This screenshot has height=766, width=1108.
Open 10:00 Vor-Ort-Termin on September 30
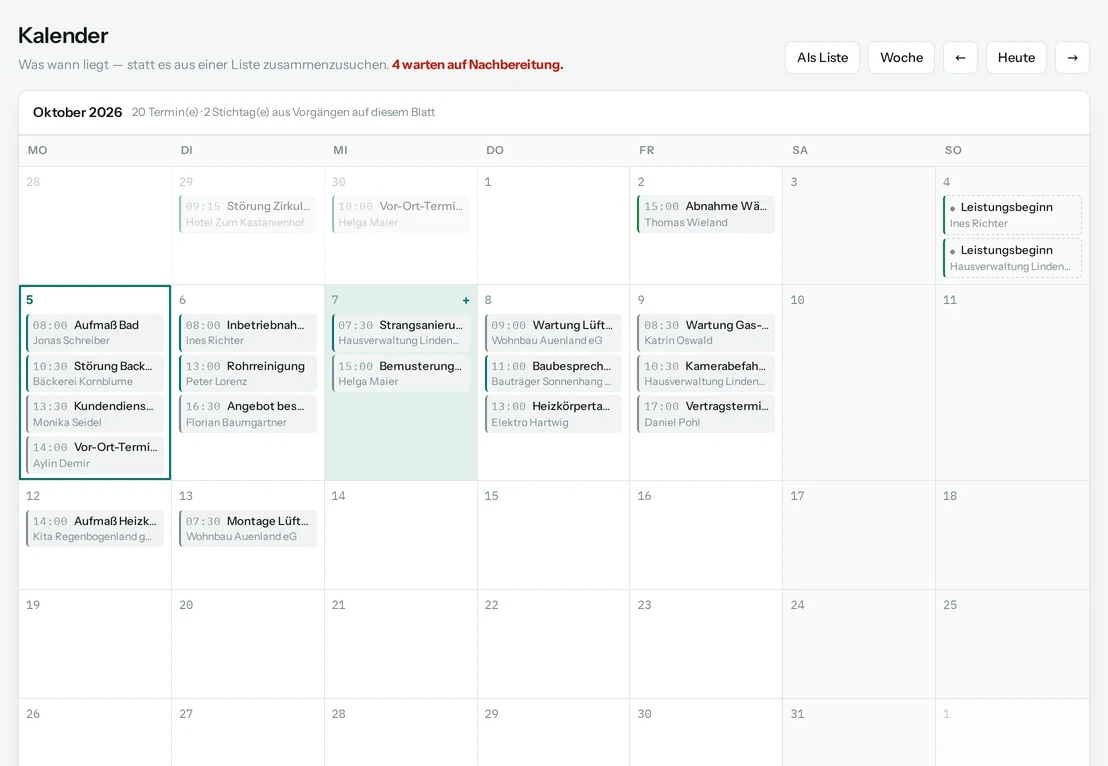401,214
